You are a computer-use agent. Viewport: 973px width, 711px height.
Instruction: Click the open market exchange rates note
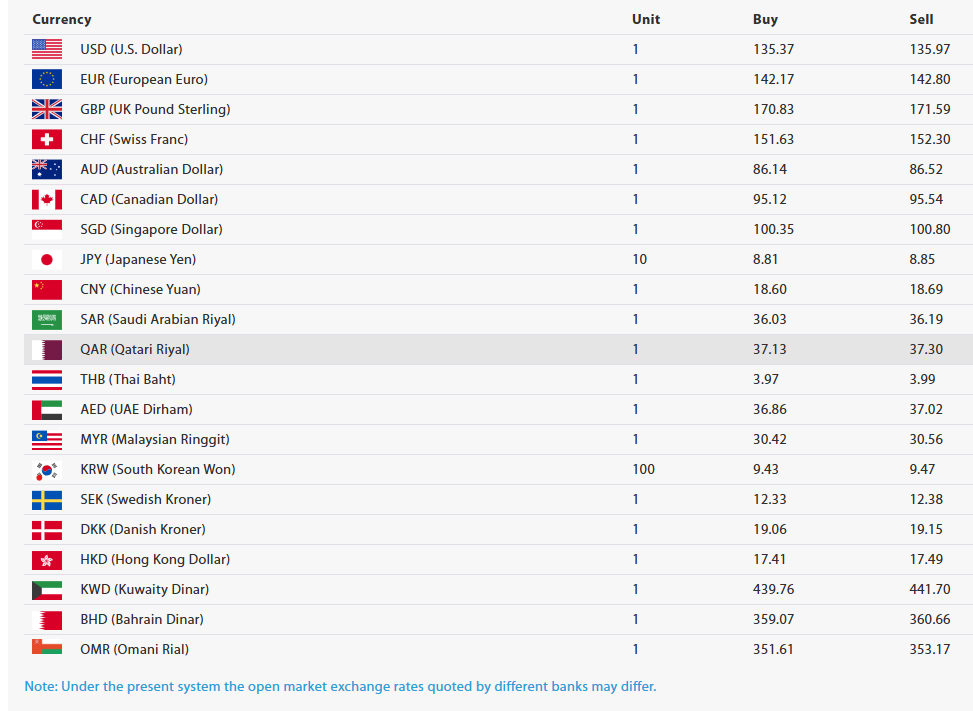coord(340,686)
